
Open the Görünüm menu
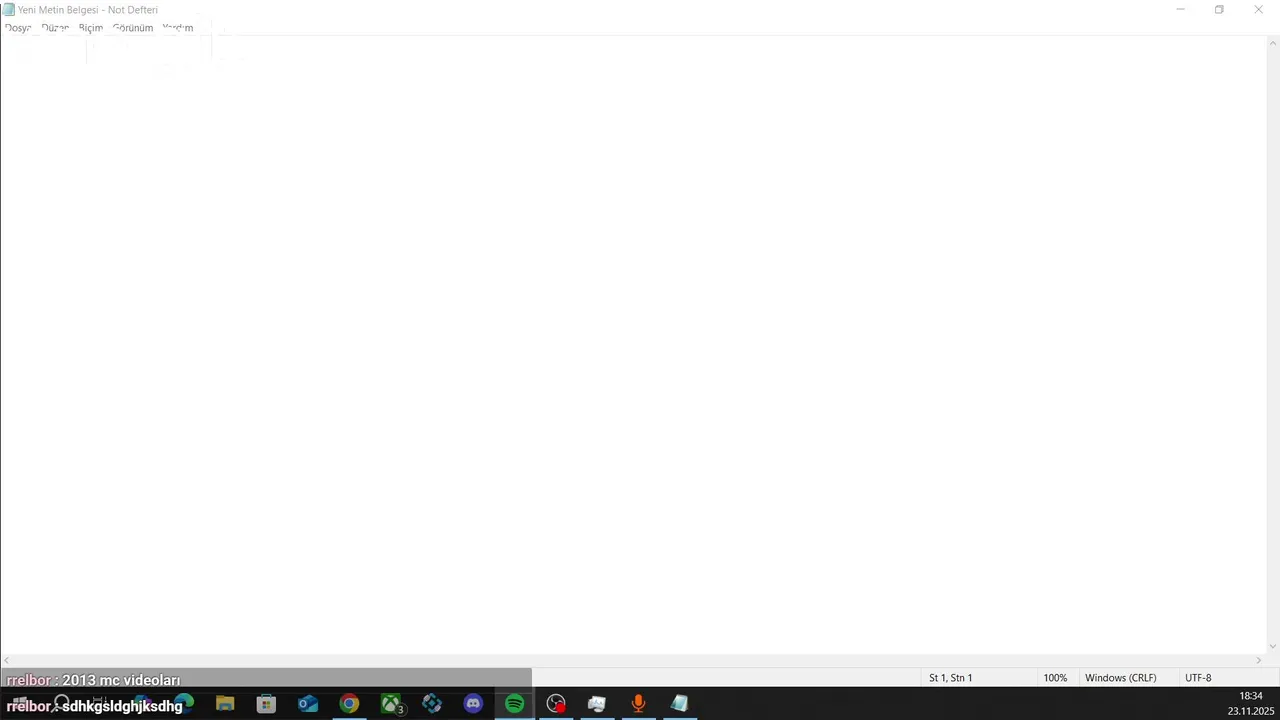(133, 28)
